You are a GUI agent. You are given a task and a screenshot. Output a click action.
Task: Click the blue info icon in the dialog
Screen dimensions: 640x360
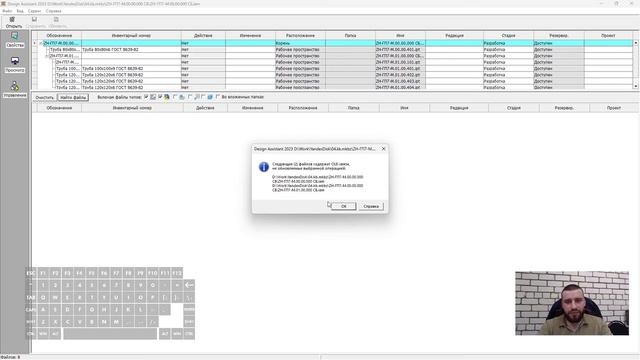(x=264, y=167)
